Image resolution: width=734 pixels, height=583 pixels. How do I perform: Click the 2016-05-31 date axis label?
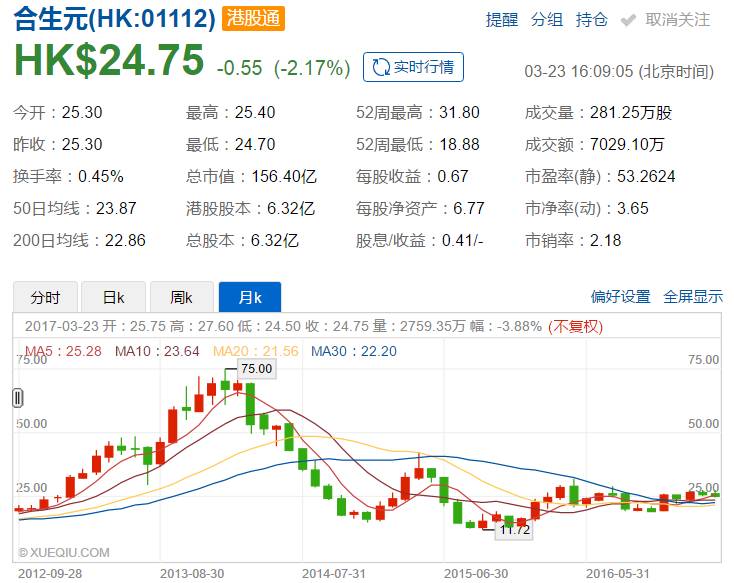tap(618, 573)
